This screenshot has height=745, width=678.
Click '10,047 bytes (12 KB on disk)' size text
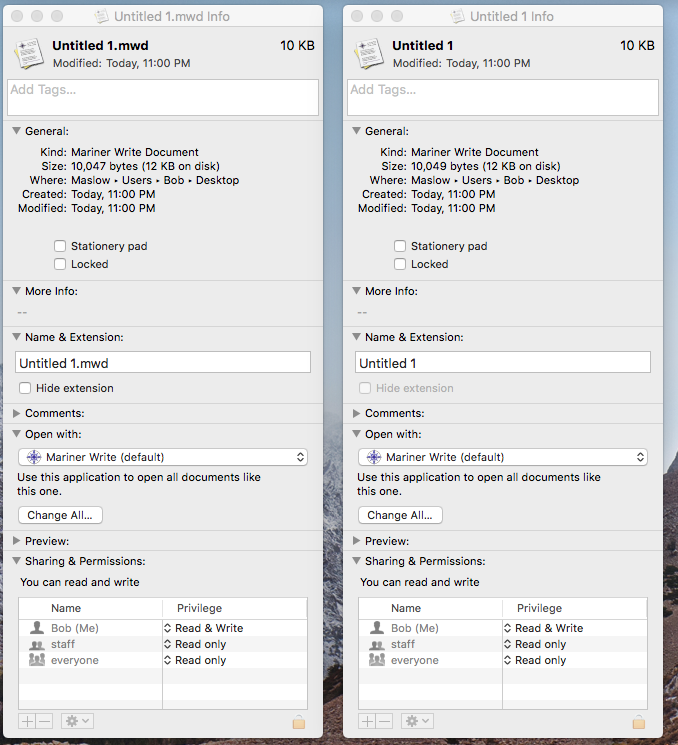pyautogui.click(x=145, y=166)
